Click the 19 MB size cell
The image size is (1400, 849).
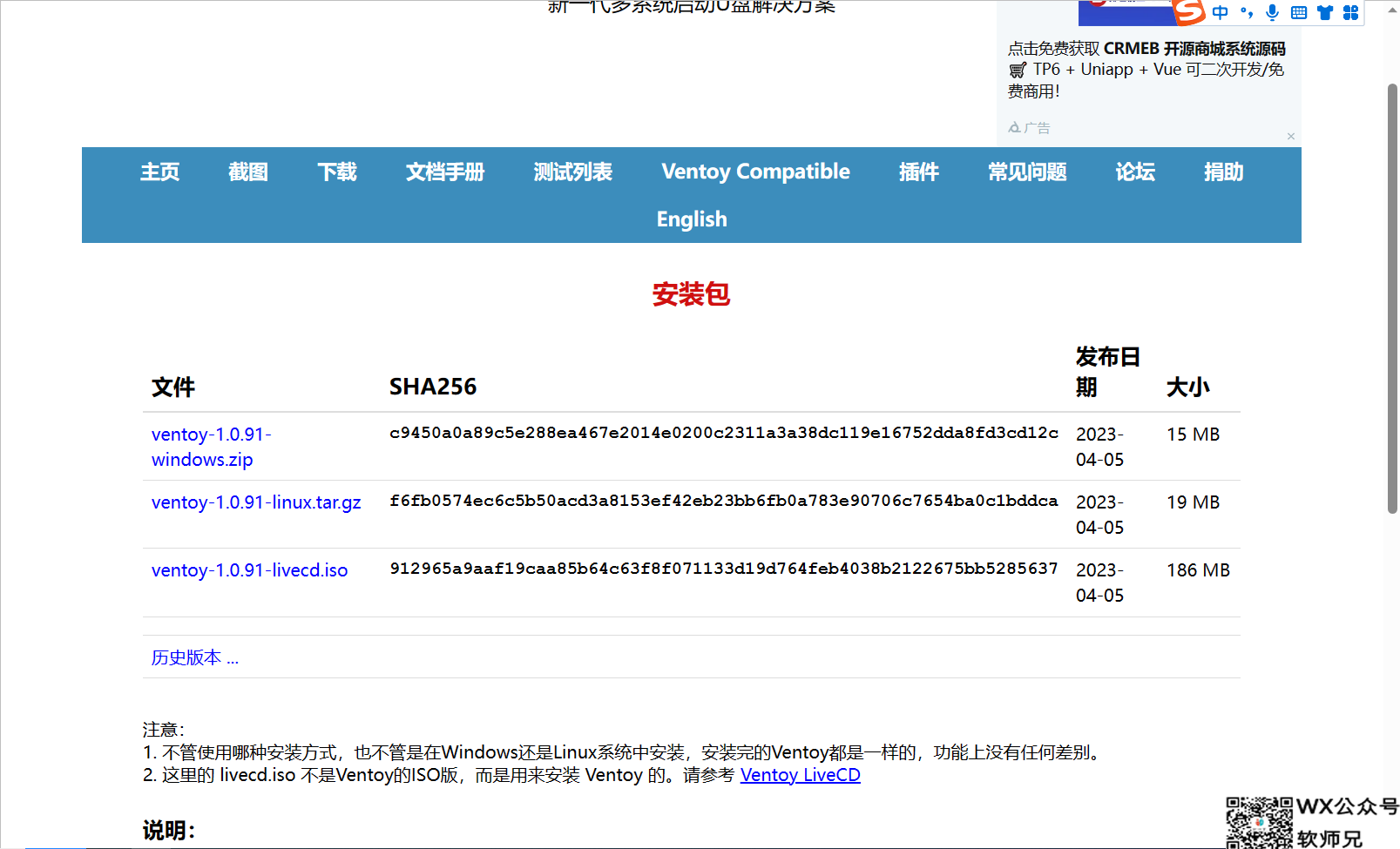(x=1194, y=502)
